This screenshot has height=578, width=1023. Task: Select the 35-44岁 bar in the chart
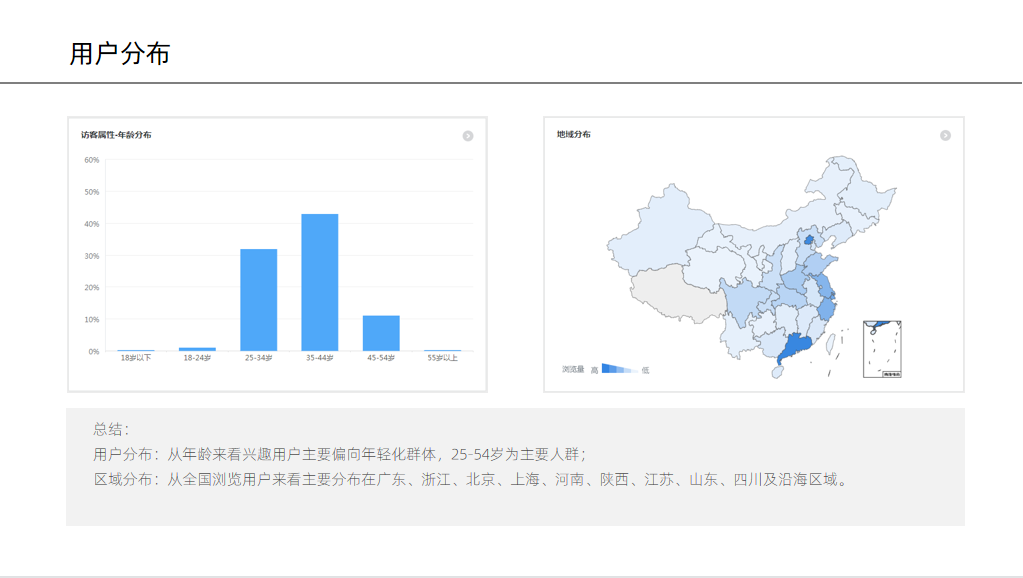[320, 282]
